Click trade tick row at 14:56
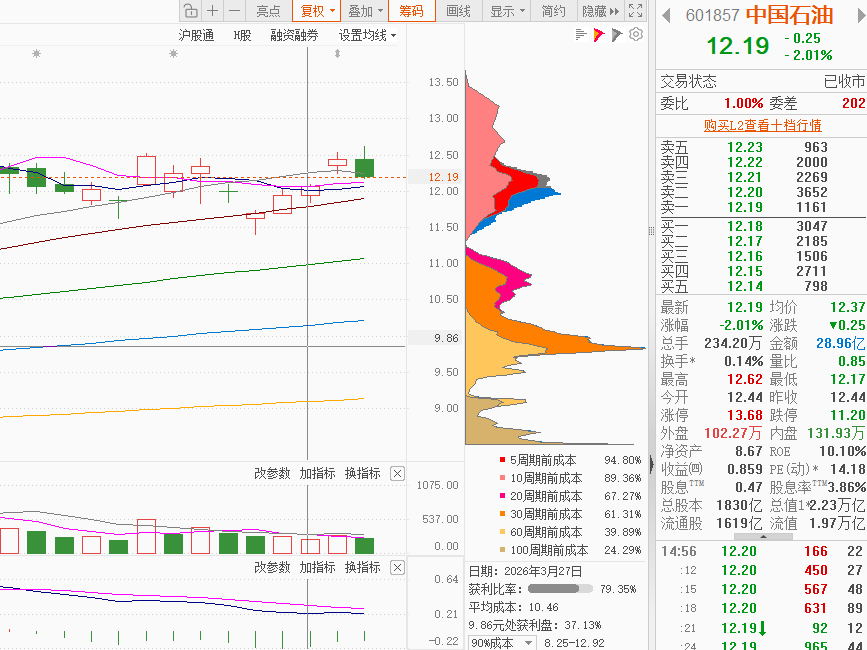The width and height of the screenshot is (867, 650). tap(762, 552)
